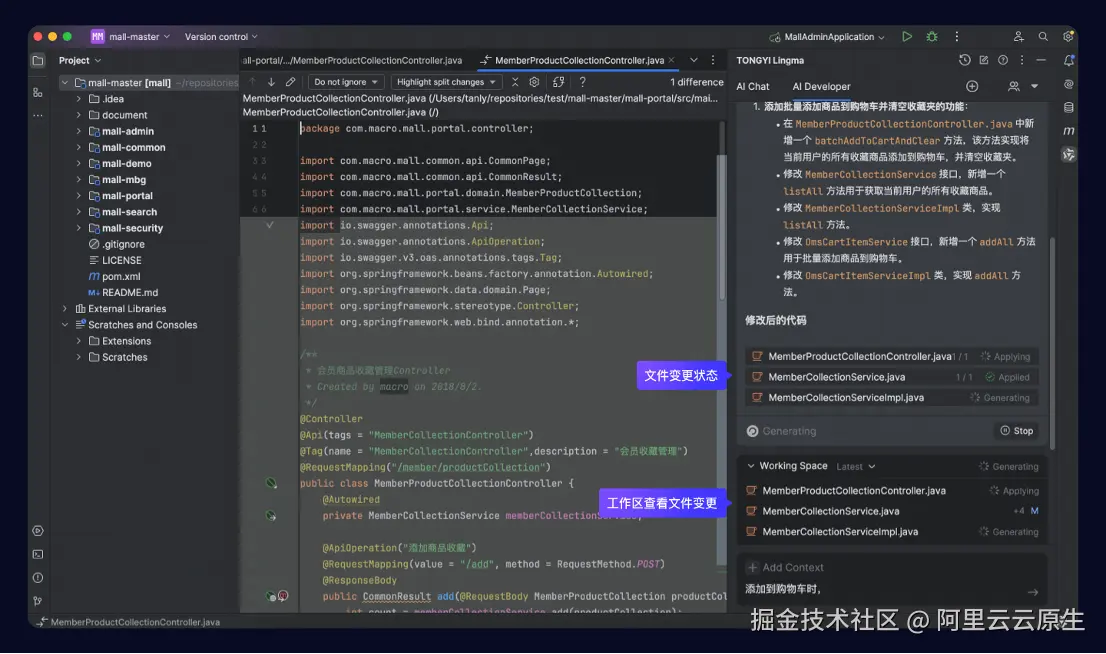Expand the mall-admin module
The height and width of the screenshot is (654, 1106).
pyautogui.click(x=78, y=131)
